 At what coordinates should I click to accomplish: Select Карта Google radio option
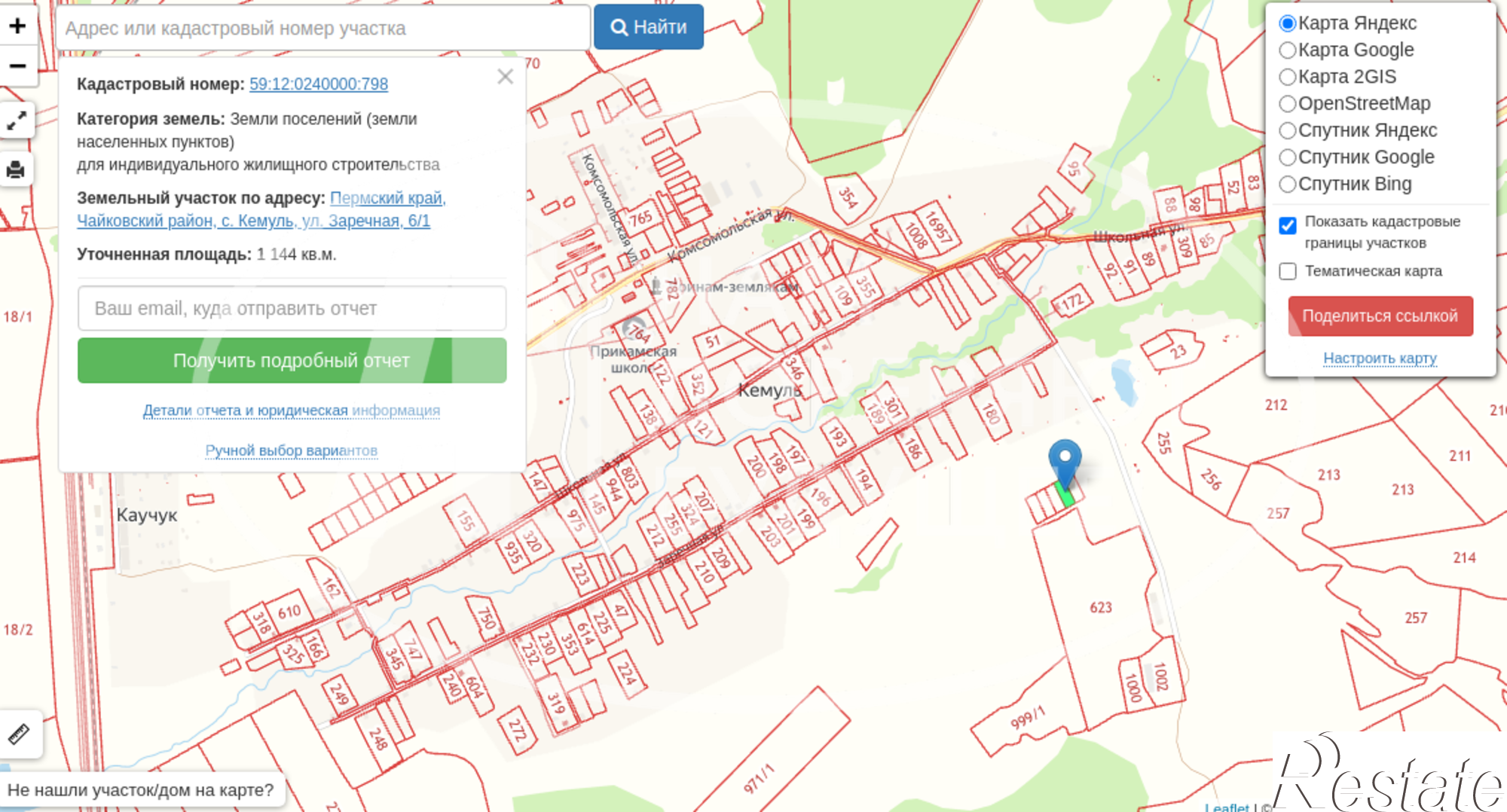click(x=1288, y=50)
